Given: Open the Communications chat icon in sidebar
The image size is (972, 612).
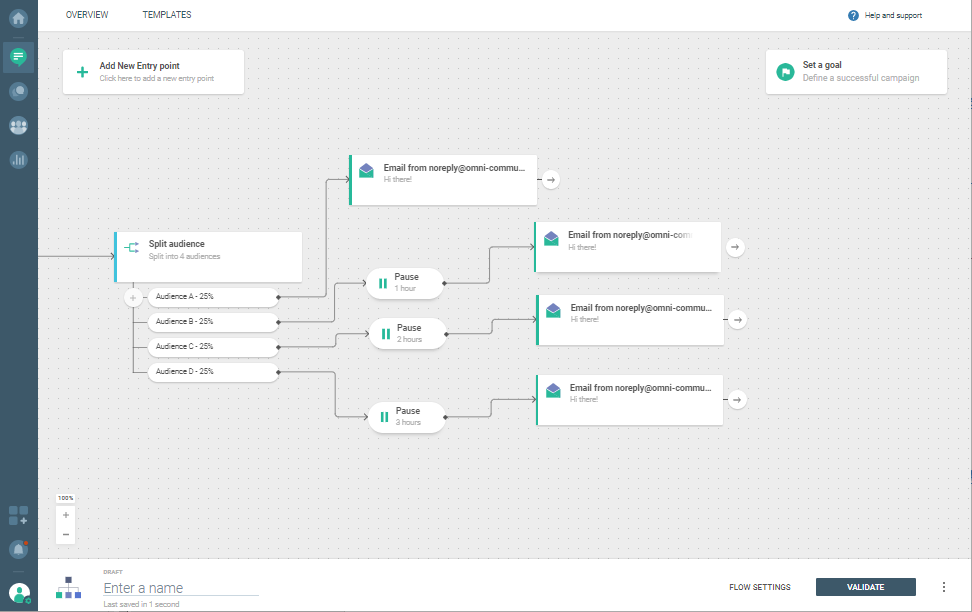Looking at the screenshot, I should point(18,56).
